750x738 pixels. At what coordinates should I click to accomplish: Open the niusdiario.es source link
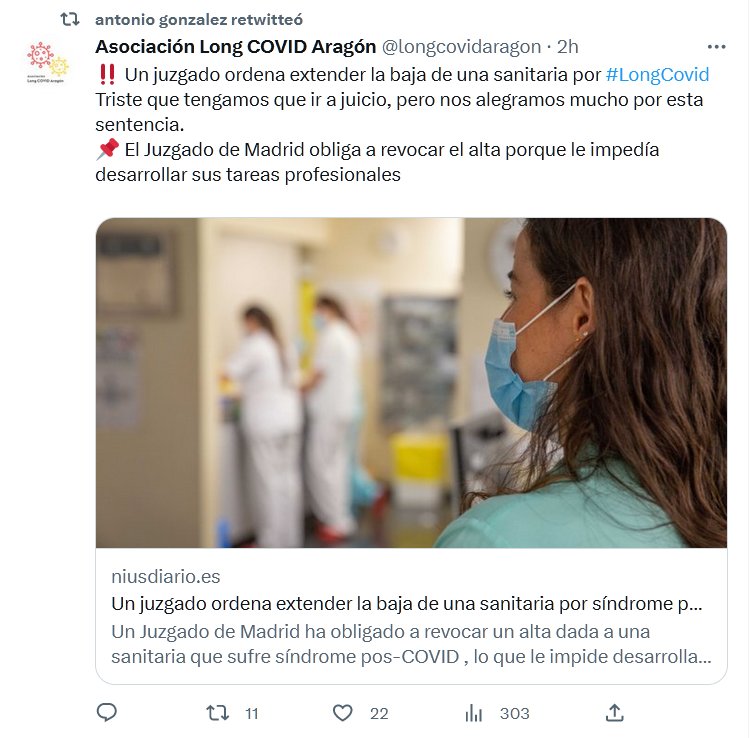pyautogui.click(x=165, y=576)
